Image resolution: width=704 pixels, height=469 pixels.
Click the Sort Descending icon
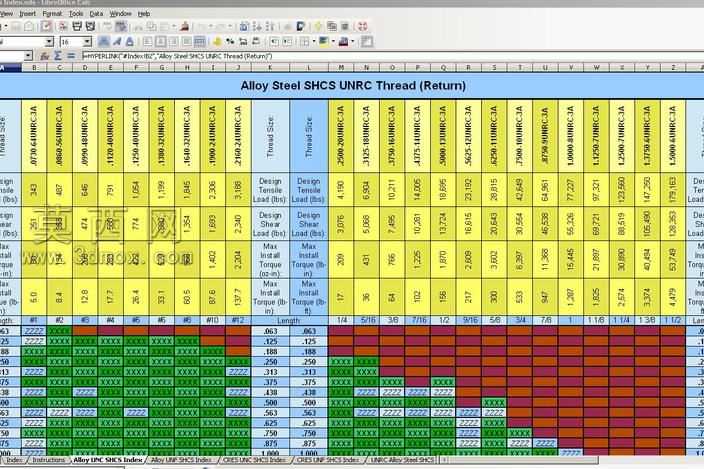click(x=270, y=26)
